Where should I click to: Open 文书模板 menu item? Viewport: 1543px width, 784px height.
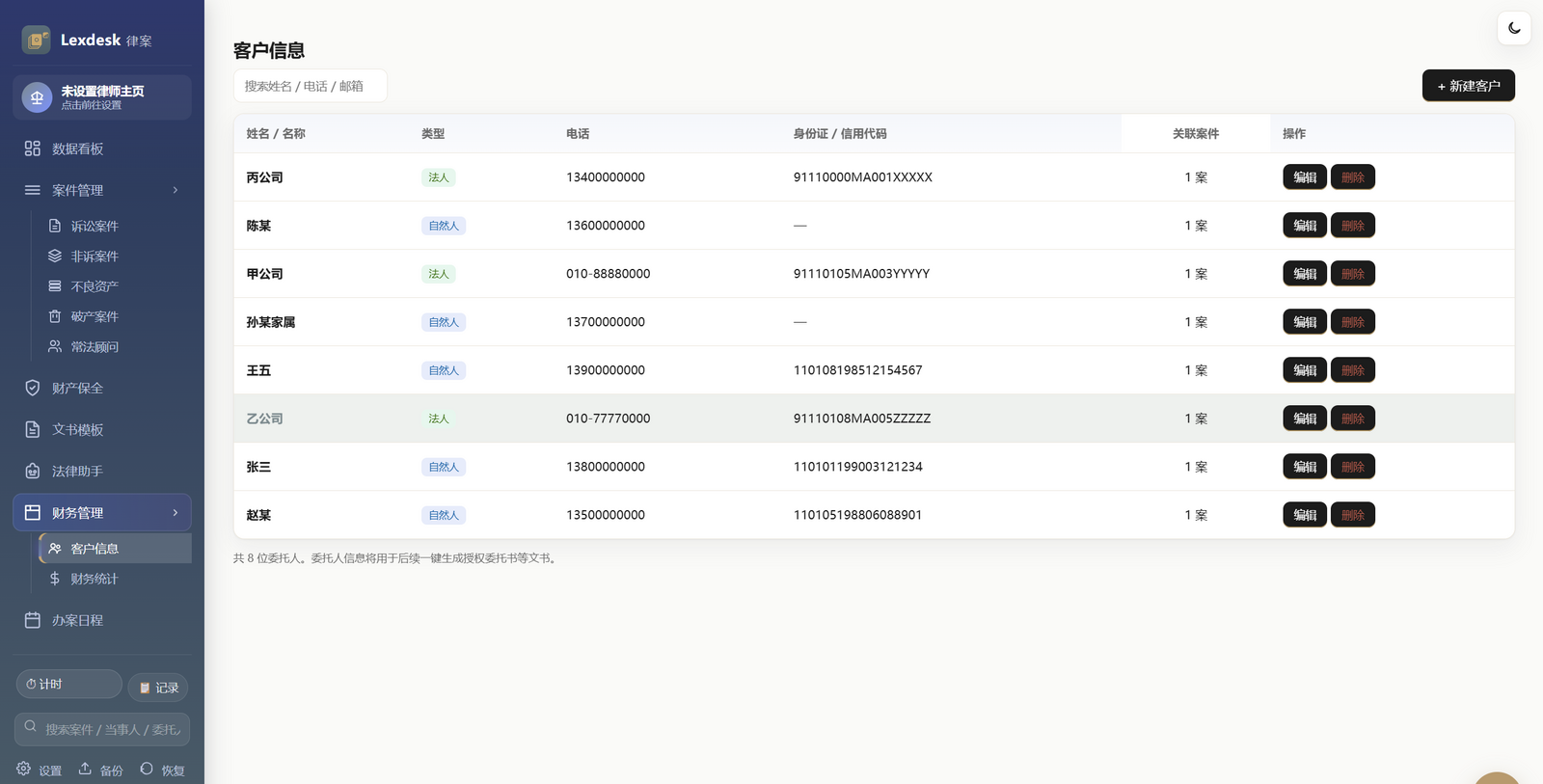pyautogui.click(x=102, y=429)
